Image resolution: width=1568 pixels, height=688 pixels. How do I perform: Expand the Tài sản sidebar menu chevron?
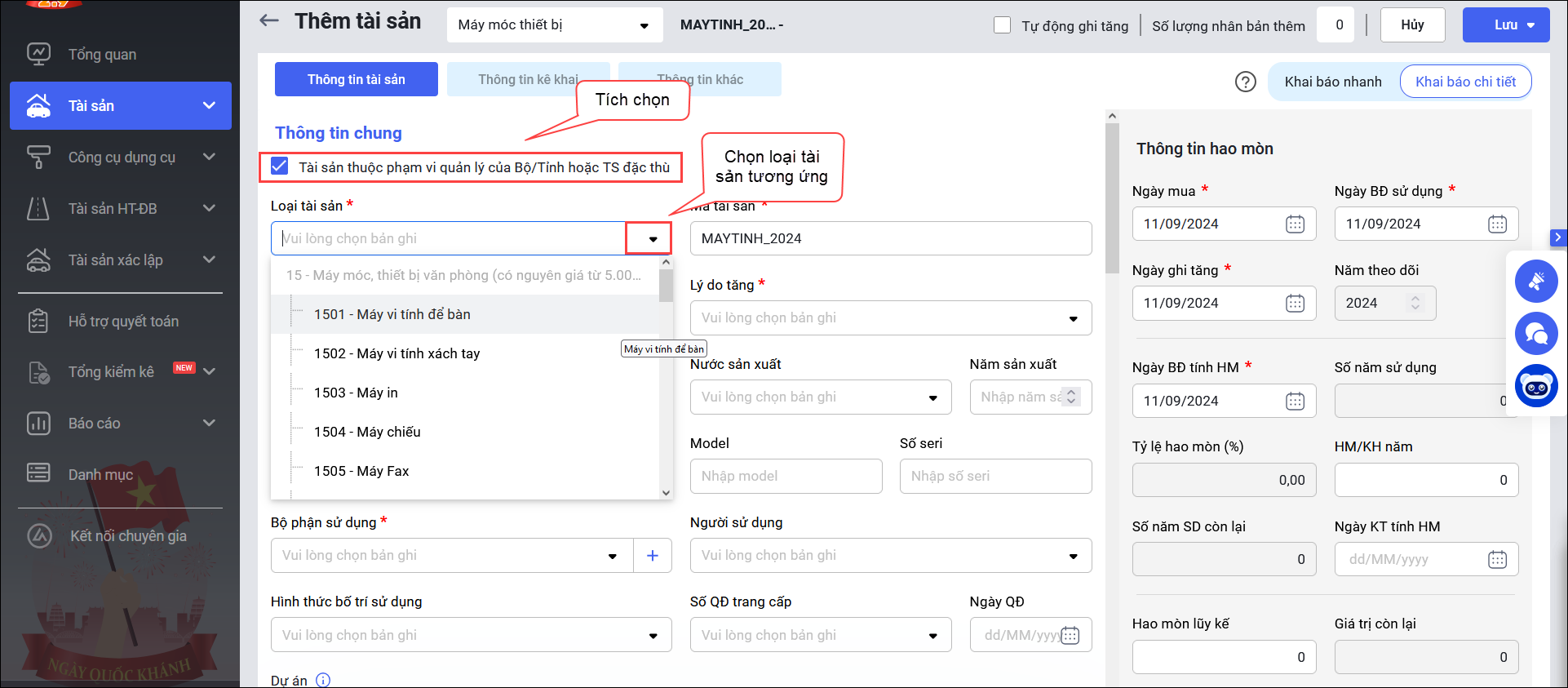210,105
